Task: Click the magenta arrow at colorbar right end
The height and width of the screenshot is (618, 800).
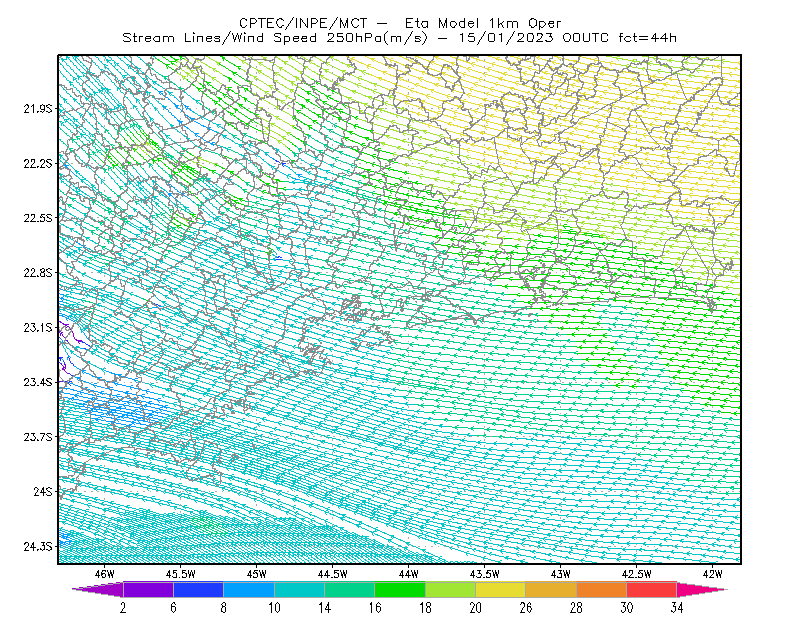Action: (x=701, y=589)
